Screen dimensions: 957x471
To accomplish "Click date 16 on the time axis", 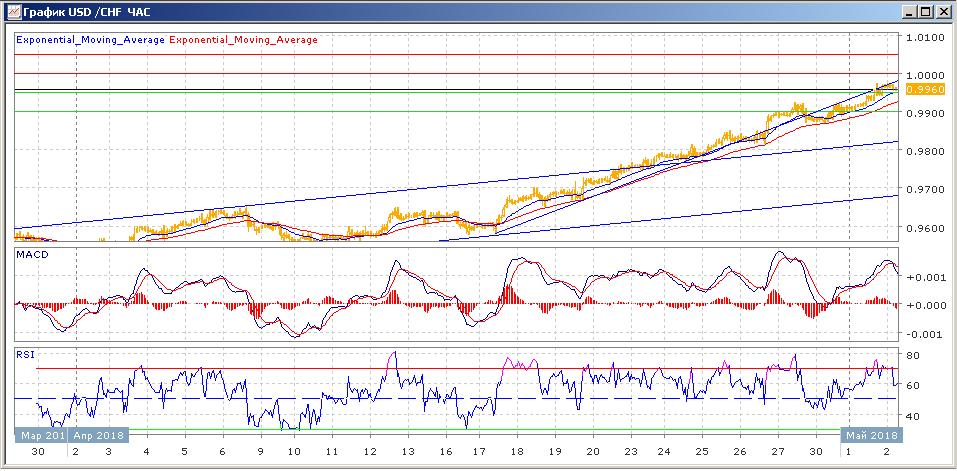I will (446, 452).
